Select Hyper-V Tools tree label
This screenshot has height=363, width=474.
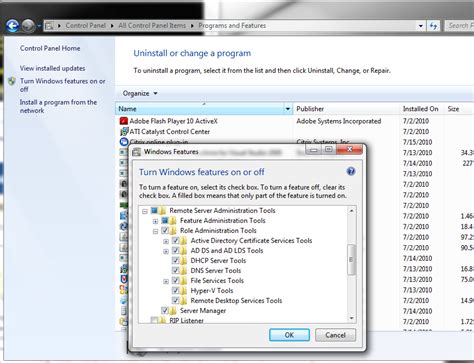click(x=212, y=291)
